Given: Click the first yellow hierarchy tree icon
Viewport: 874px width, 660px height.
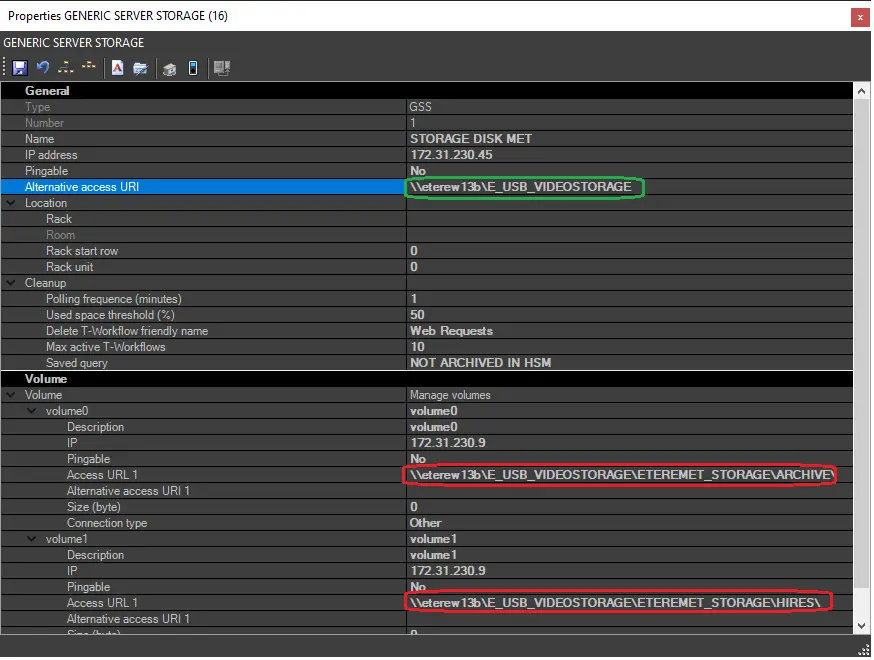Looking at the screenshot, I should 66,68.
